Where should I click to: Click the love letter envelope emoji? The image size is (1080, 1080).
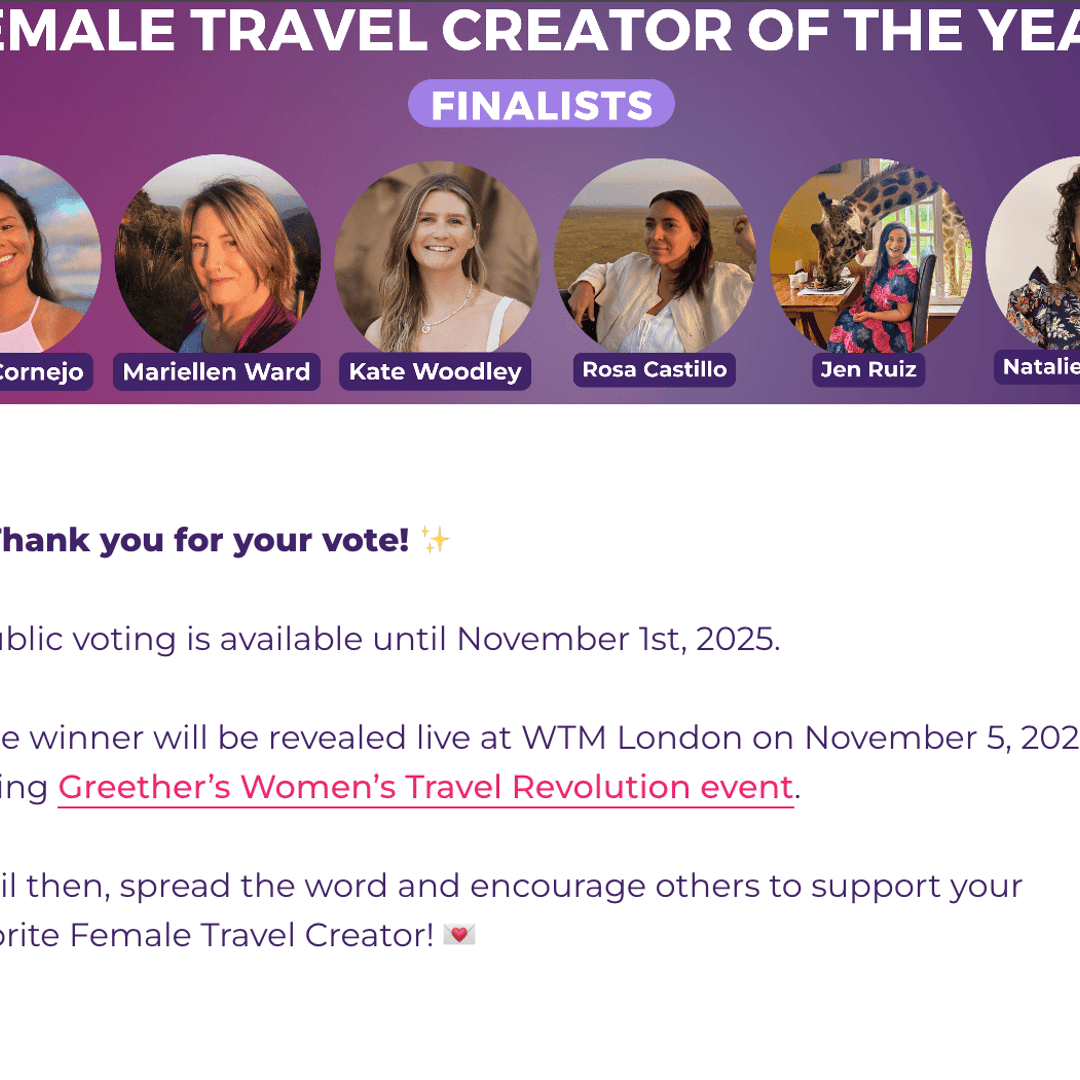pyautogui.click(x=459, y=935)
